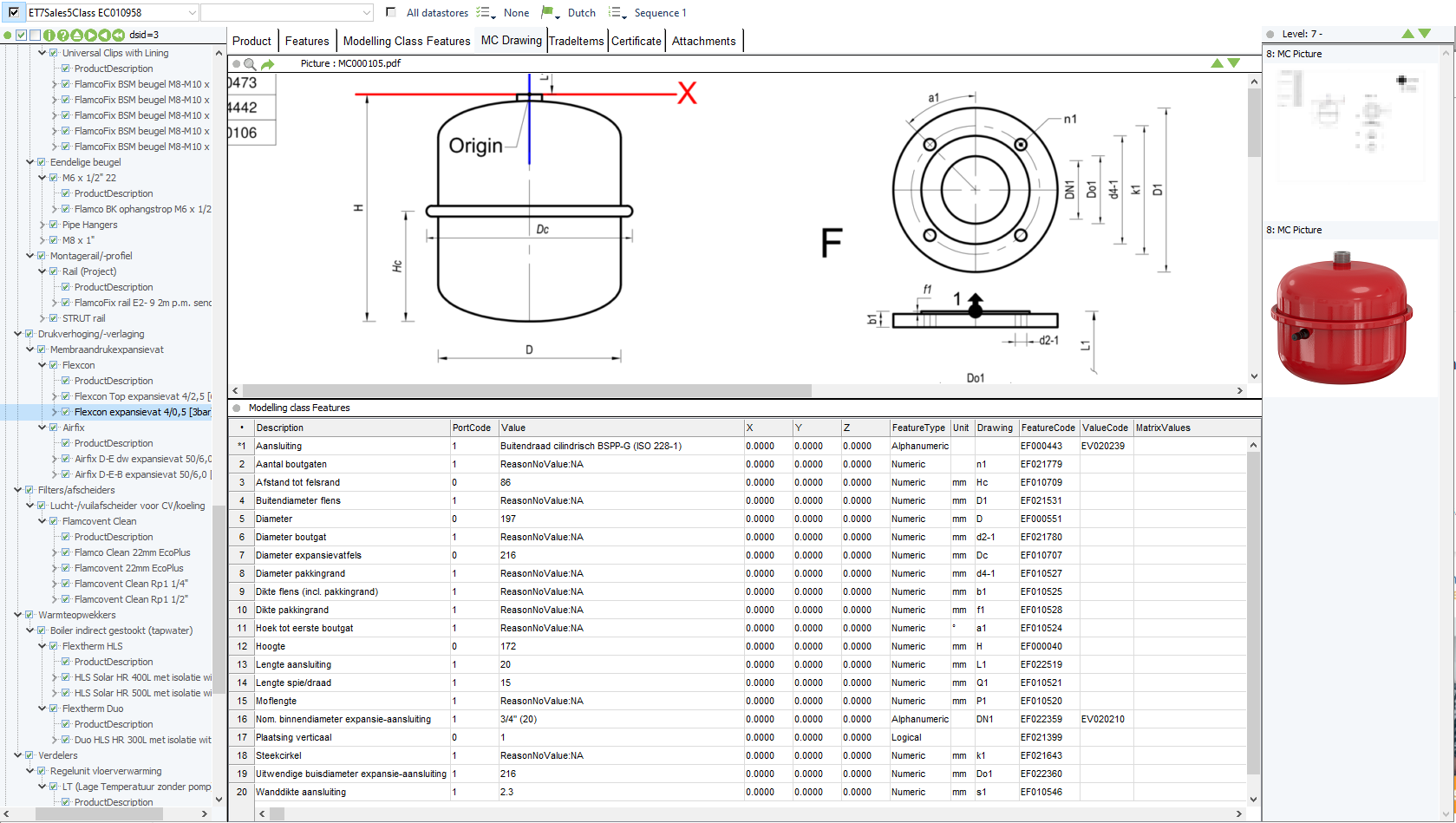Click the green share arrow beside Picture label

pyautogui.click(x=267, y=64)
